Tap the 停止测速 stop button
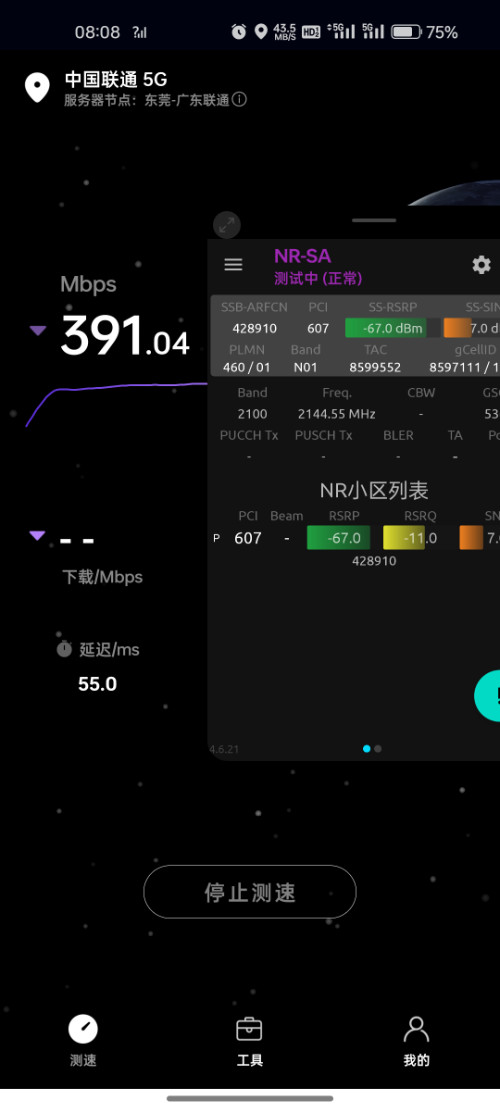The width and height of the screenshot is (500, 1111). tap(250, 892)
